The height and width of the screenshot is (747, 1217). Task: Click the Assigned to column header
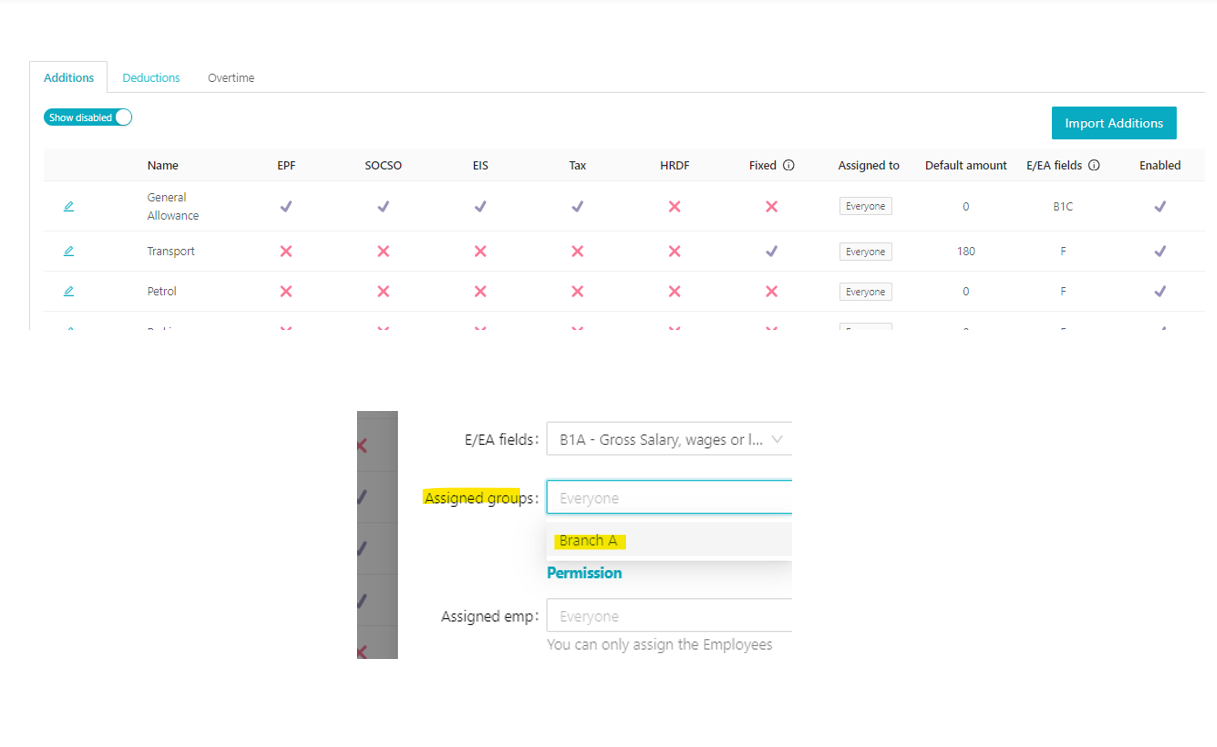[x=869, y=166]
